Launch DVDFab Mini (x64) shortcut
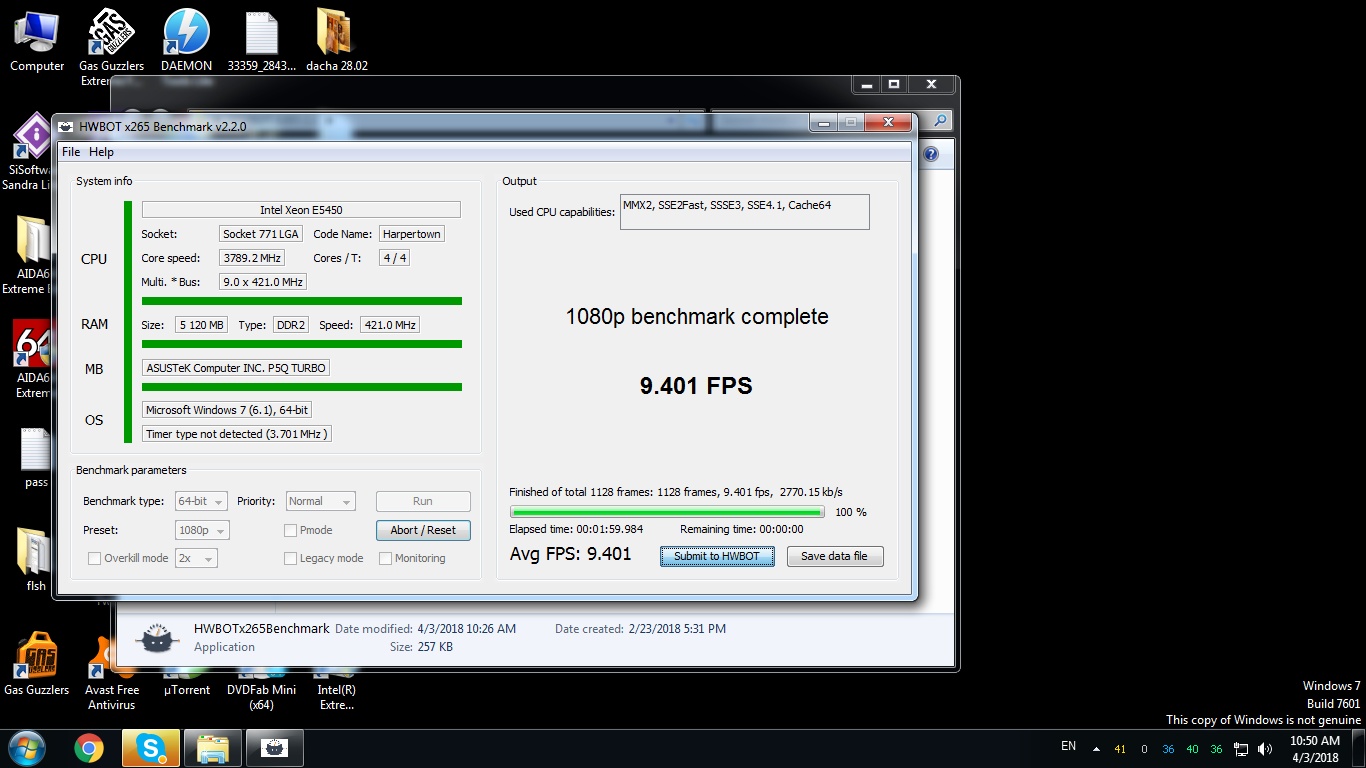This screenshot has width=1366, height=768. pyautogui.click(x=261, y=688)
